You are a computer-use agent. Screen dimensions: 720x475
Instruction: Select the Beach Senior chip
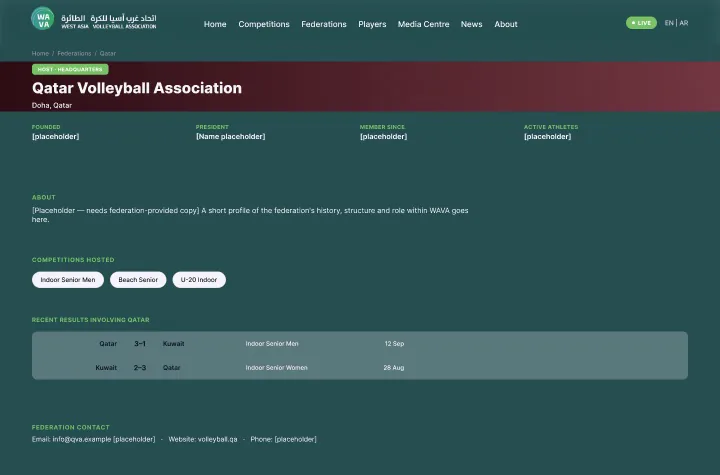138,280
